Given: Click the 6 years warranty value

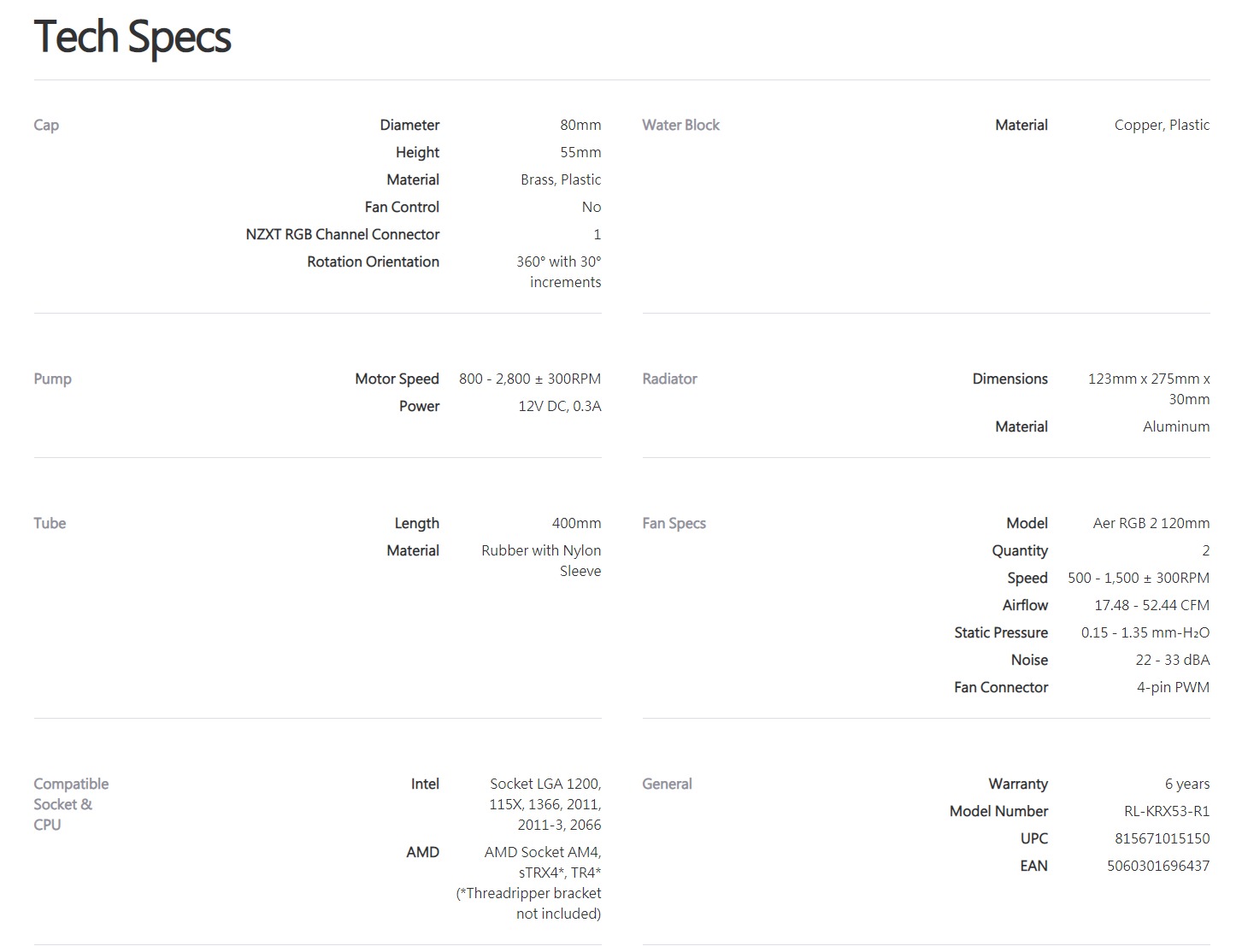Looking at the screenshot, I should click(1186, 784).
